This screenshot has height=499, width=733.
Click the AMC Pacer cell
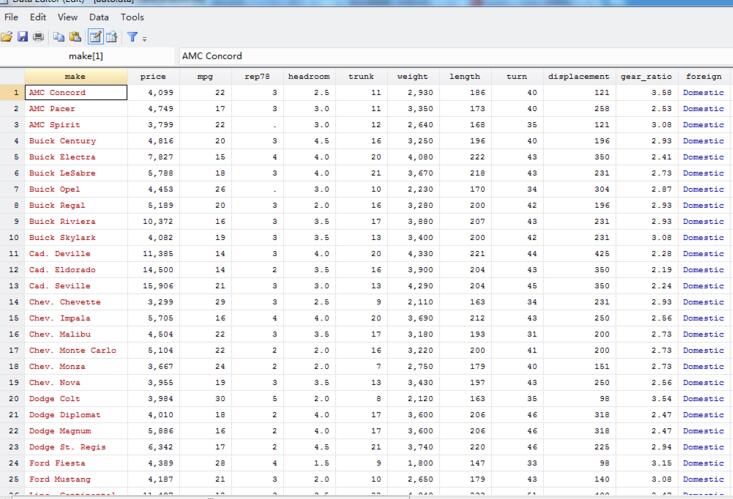coord(76,108)
